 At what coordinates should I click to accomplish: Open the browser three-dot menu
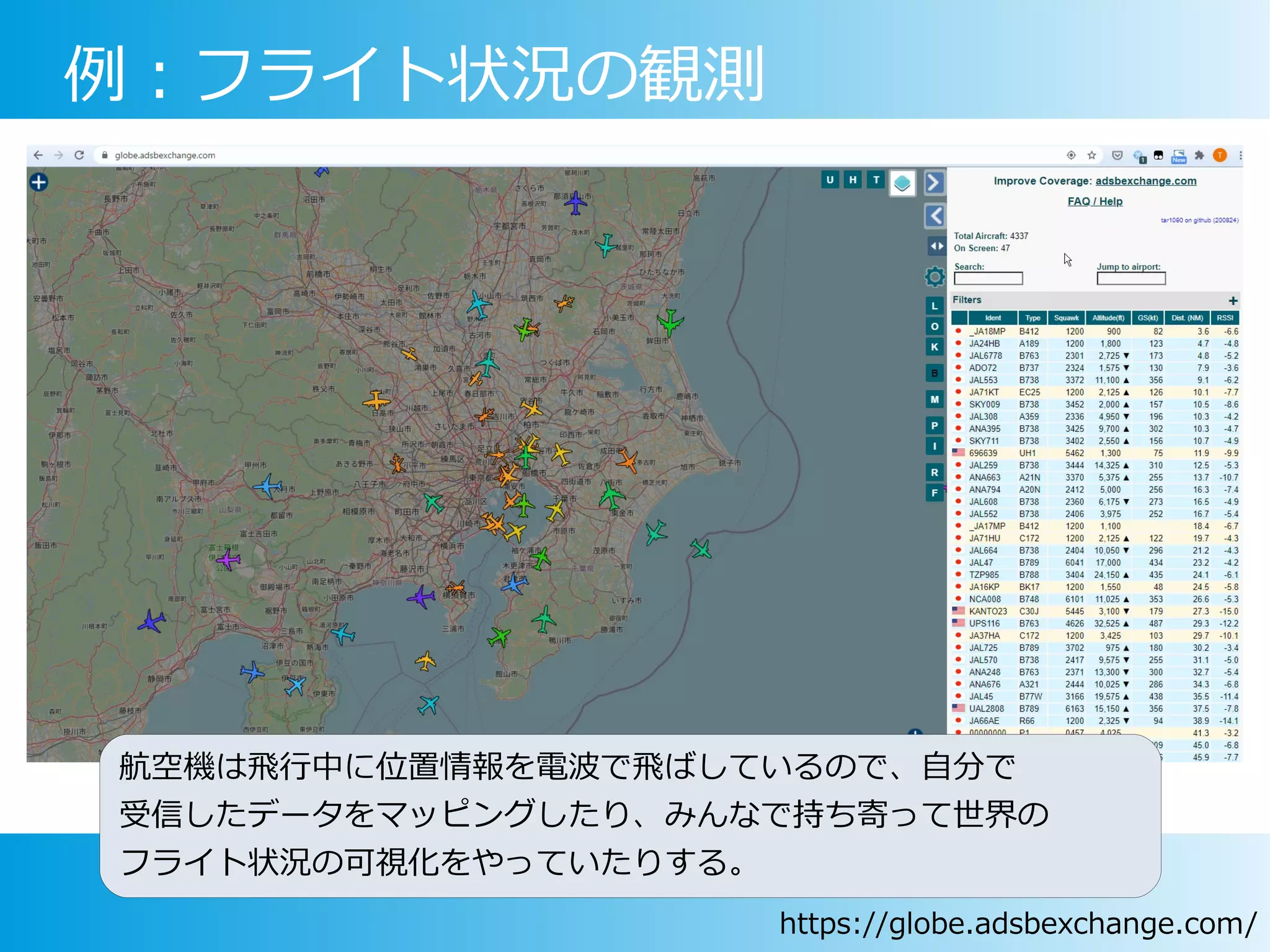(1240, 156)
